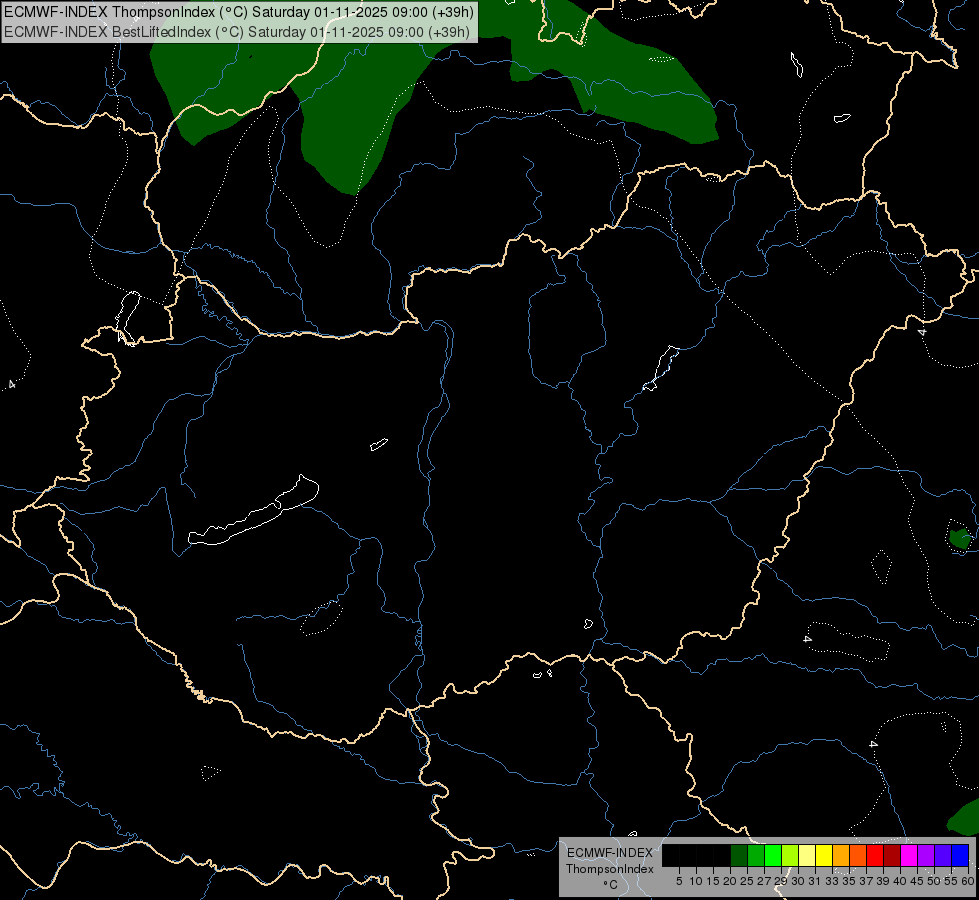The width and height of the screenshot is (979, 900).
Task: Click the legend value 37
Action: tap(866, 881)
